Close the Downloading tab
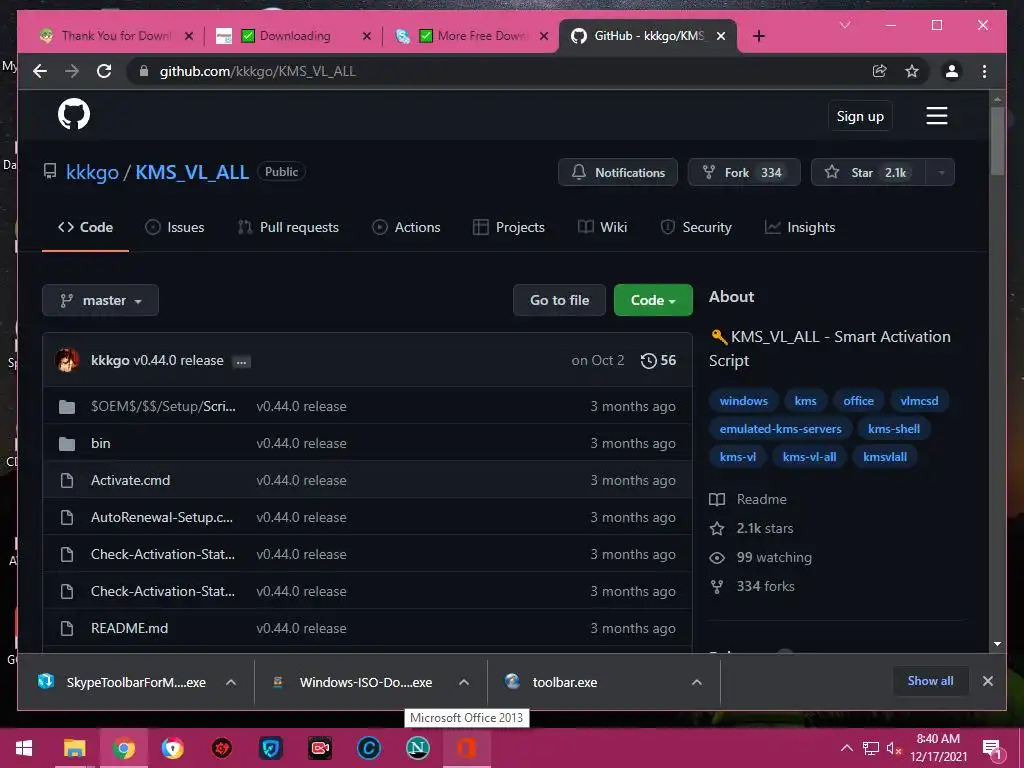The image size is (1024, 768). tap(366, 36)
